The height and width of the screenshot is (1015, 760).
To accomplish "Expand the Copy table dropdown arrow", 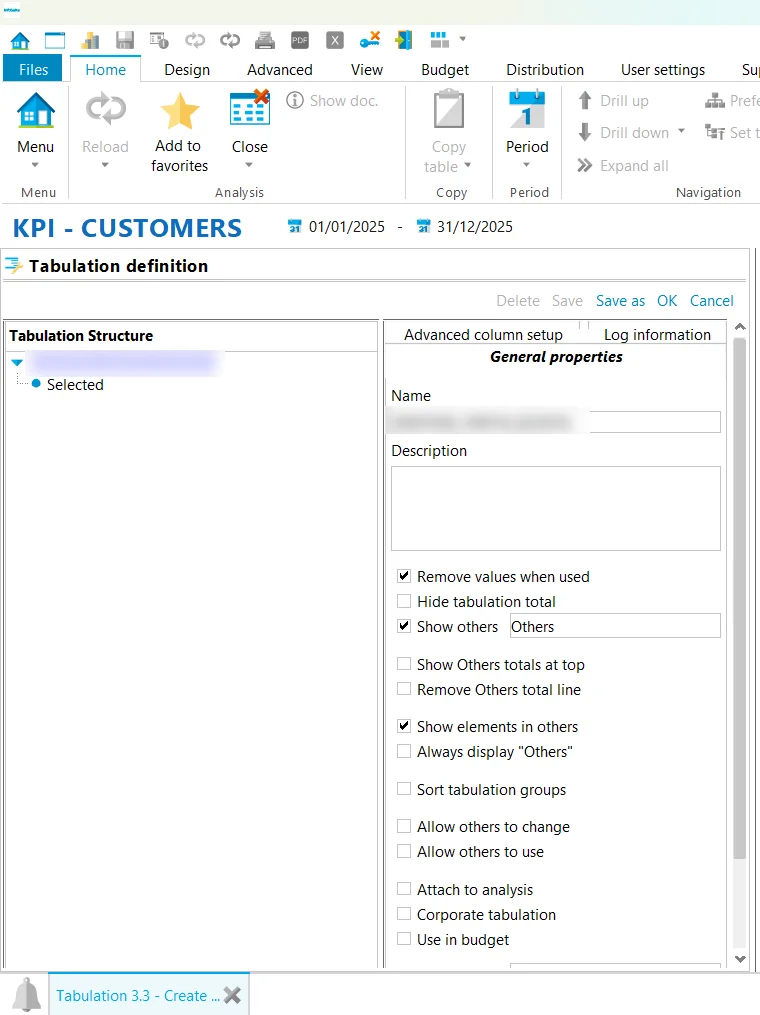I will [x=467, y=166].
